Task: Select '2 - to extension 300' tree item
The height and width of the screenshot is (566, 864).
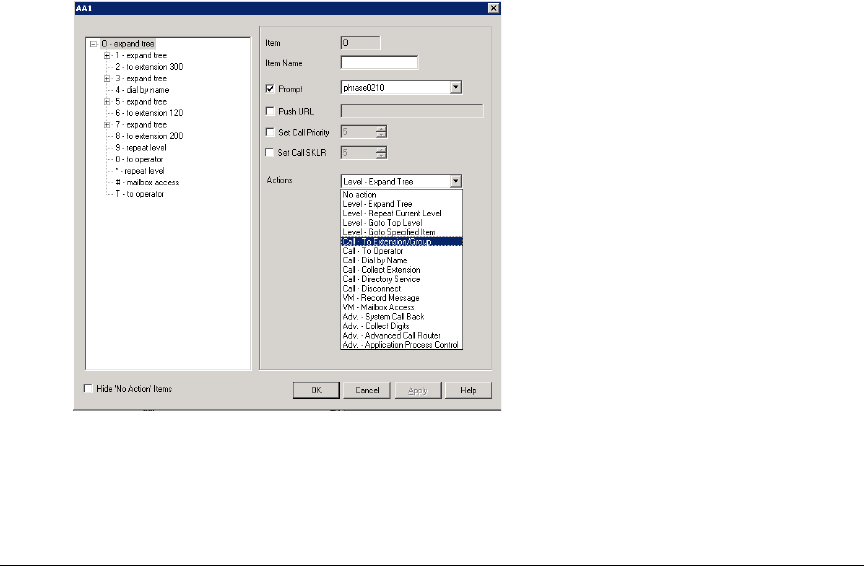Action: pos(148,66)
